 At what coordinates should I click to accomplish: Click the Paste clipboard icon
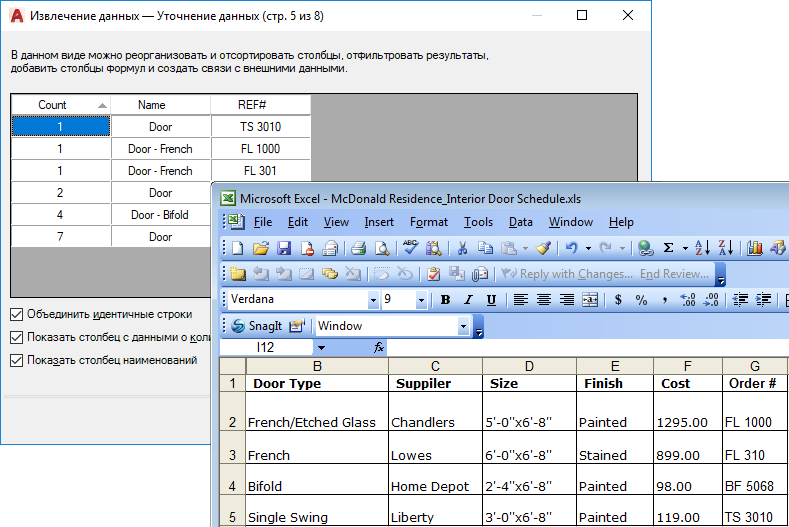[x=509, y=248]
